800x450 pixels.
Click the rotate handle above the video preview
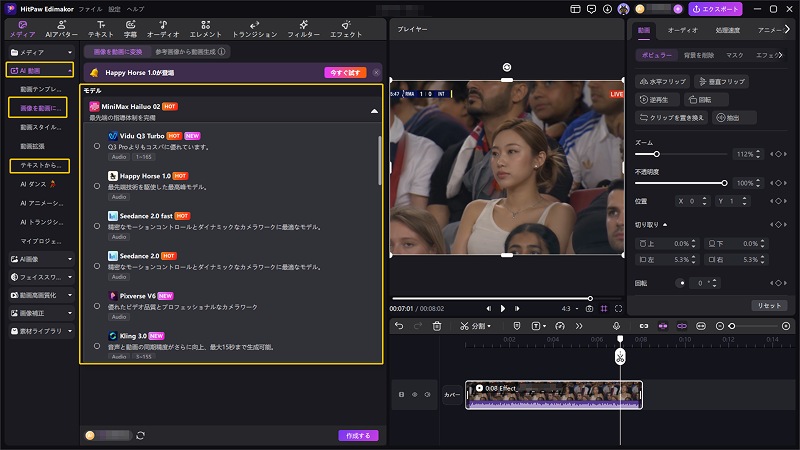(x=507, y=67)
